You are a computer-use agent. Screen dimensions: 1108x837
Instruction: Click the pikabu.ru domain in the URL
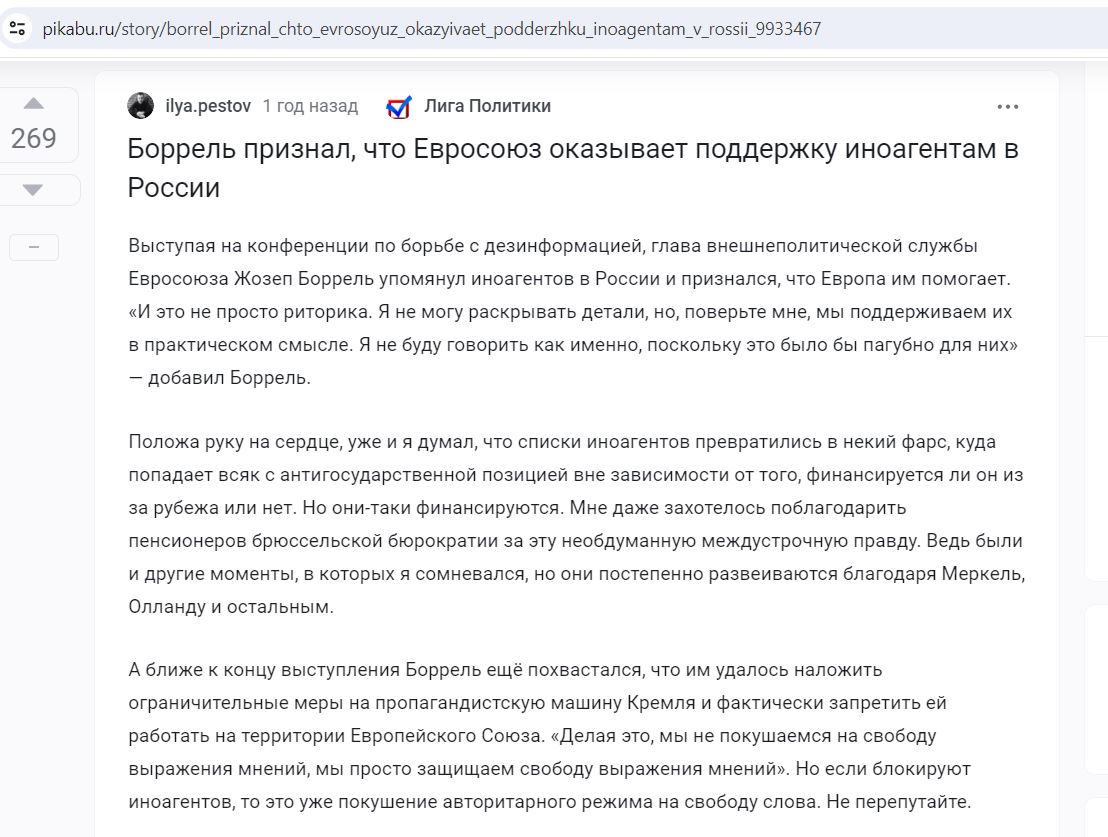click(81, 29)
